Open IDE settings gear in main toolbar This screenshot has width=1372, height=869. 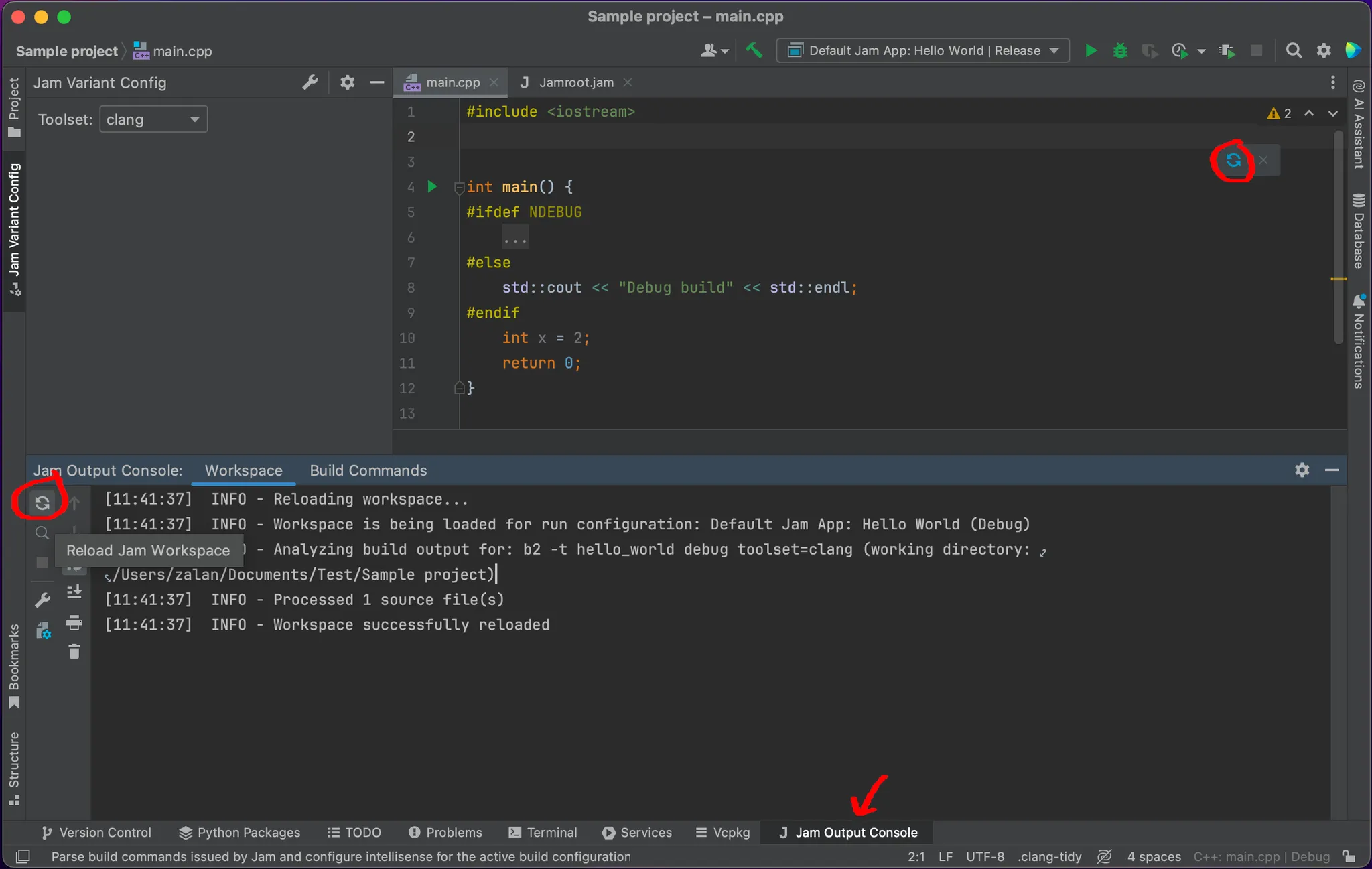click(1324, 50)
